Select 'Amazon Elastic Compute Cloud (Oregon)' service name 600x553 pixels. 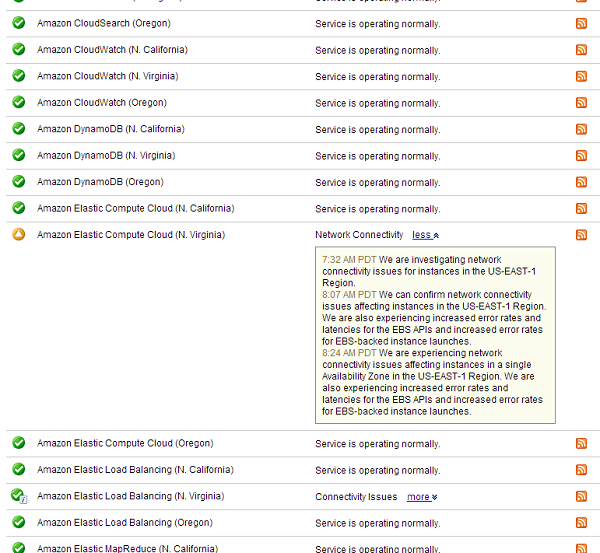coord(125,443)
